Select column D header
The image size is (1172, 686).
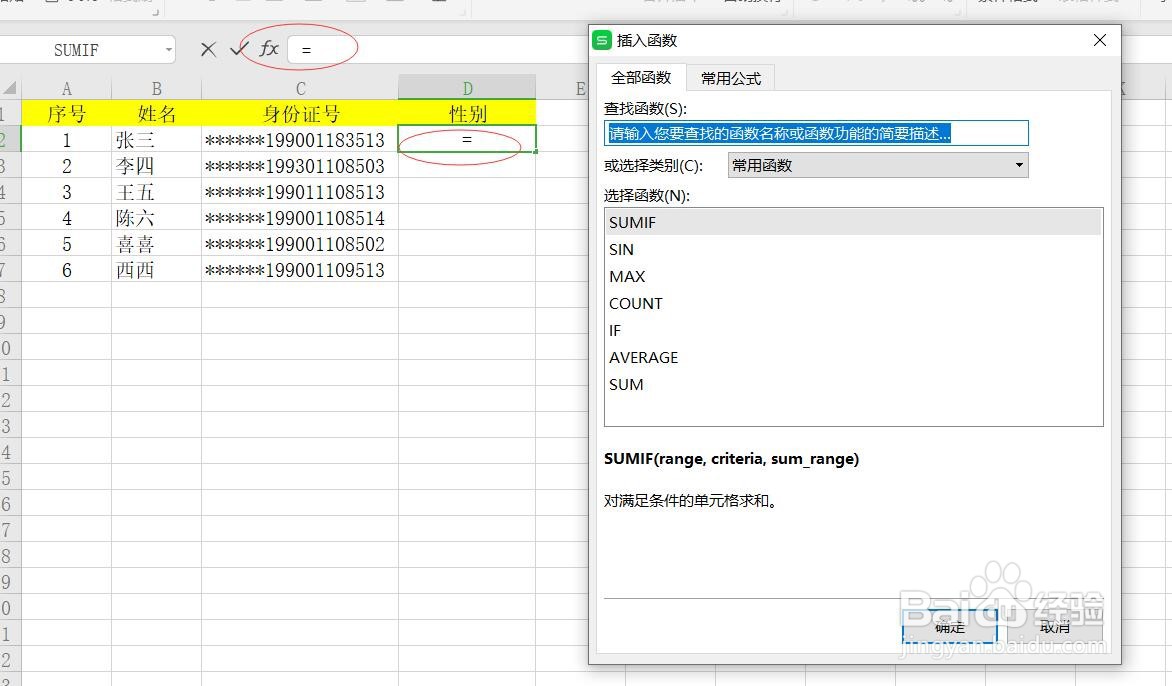[467, 88]
